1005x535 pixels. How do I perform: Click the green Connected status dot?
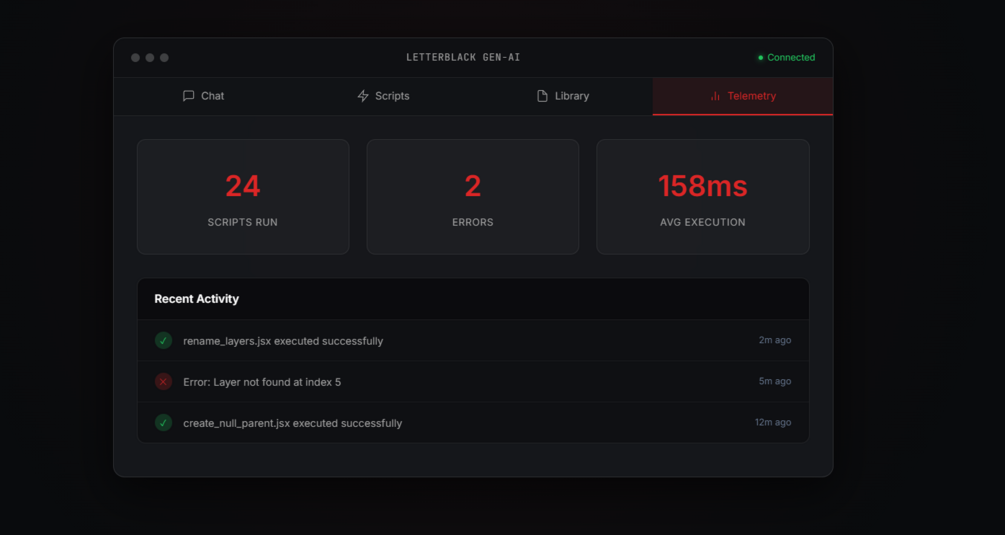click(x=761, y=58)
